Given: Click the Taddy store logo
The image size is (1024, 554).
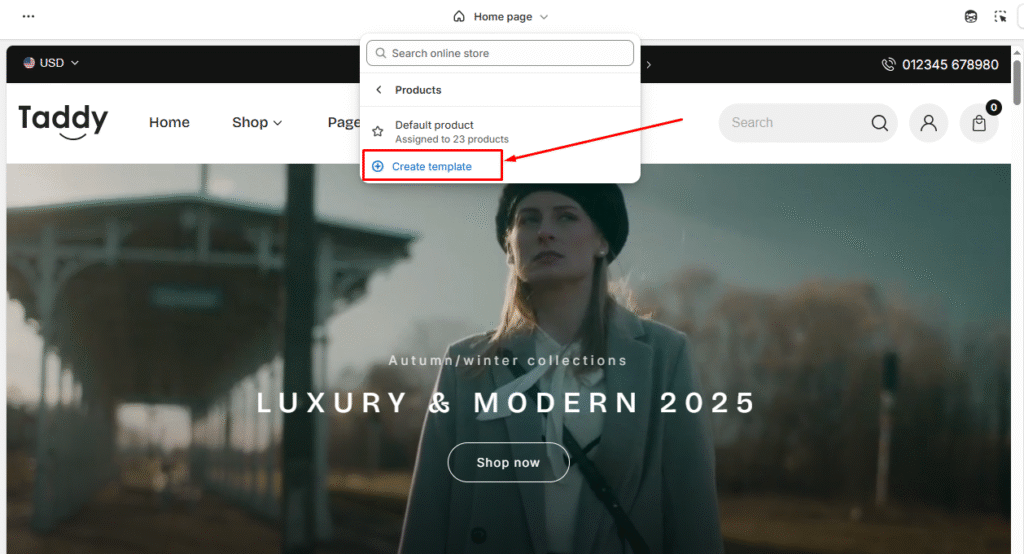Looking at the screenshot, I should click(63, 121).
